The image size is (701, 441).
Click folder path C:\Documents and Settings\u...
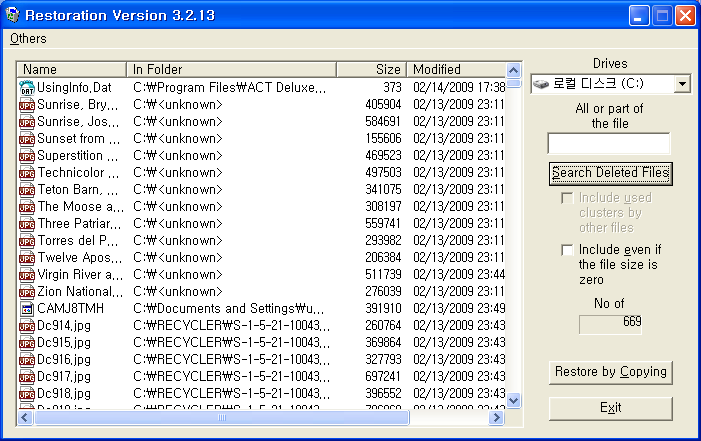click(x=229, y=309)
